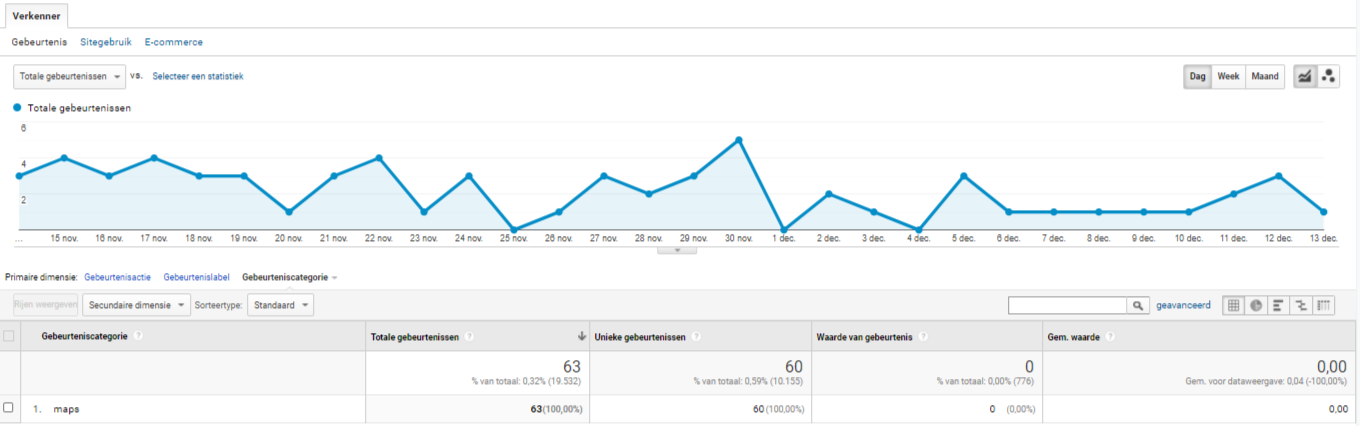This screenshot has width=1360, height=426.
Task: Click the table search input field
Action: point(1067,305)
